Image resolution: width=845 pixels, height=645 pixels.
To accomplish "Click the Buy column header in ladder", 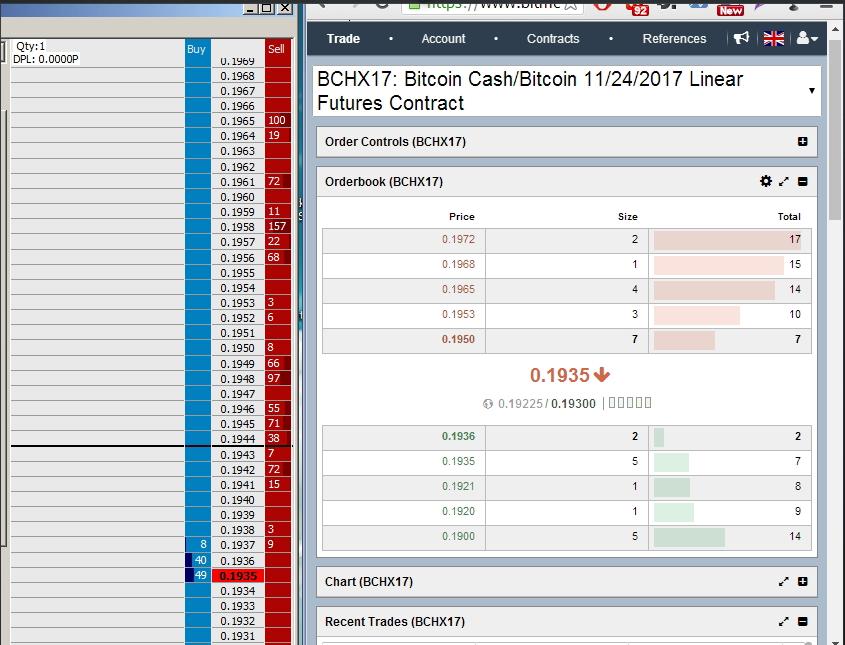I will [196, 49].
